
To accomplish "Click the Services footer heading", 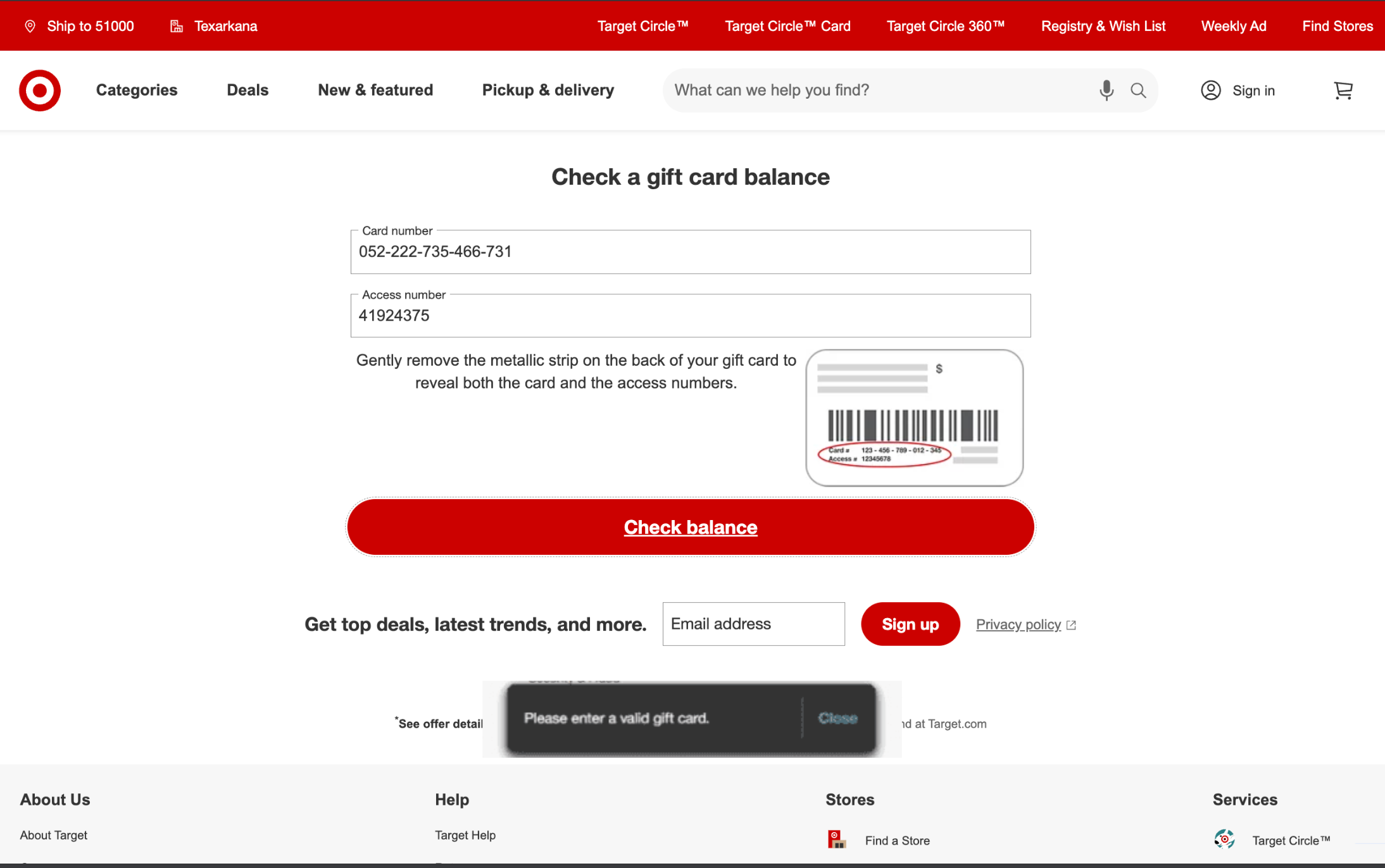I will click(1244, 800).
